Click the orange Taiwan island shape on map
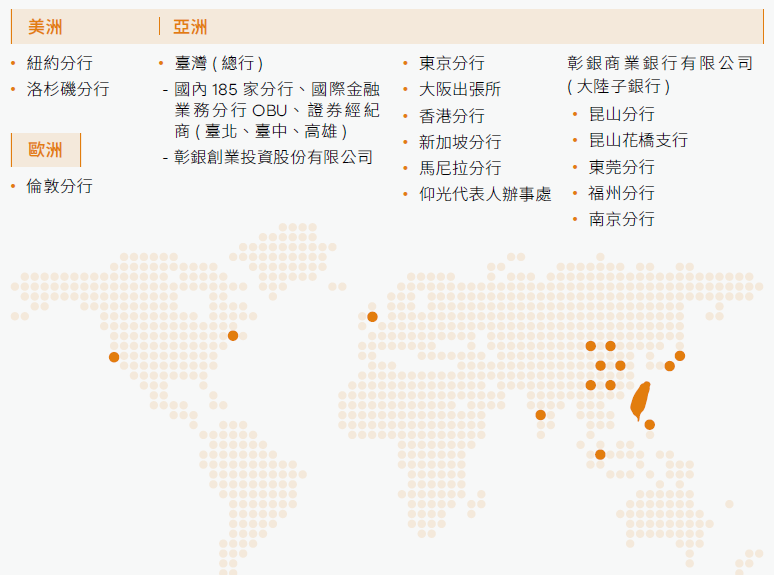This screenshot has height=575, width=774. (640, 400)
